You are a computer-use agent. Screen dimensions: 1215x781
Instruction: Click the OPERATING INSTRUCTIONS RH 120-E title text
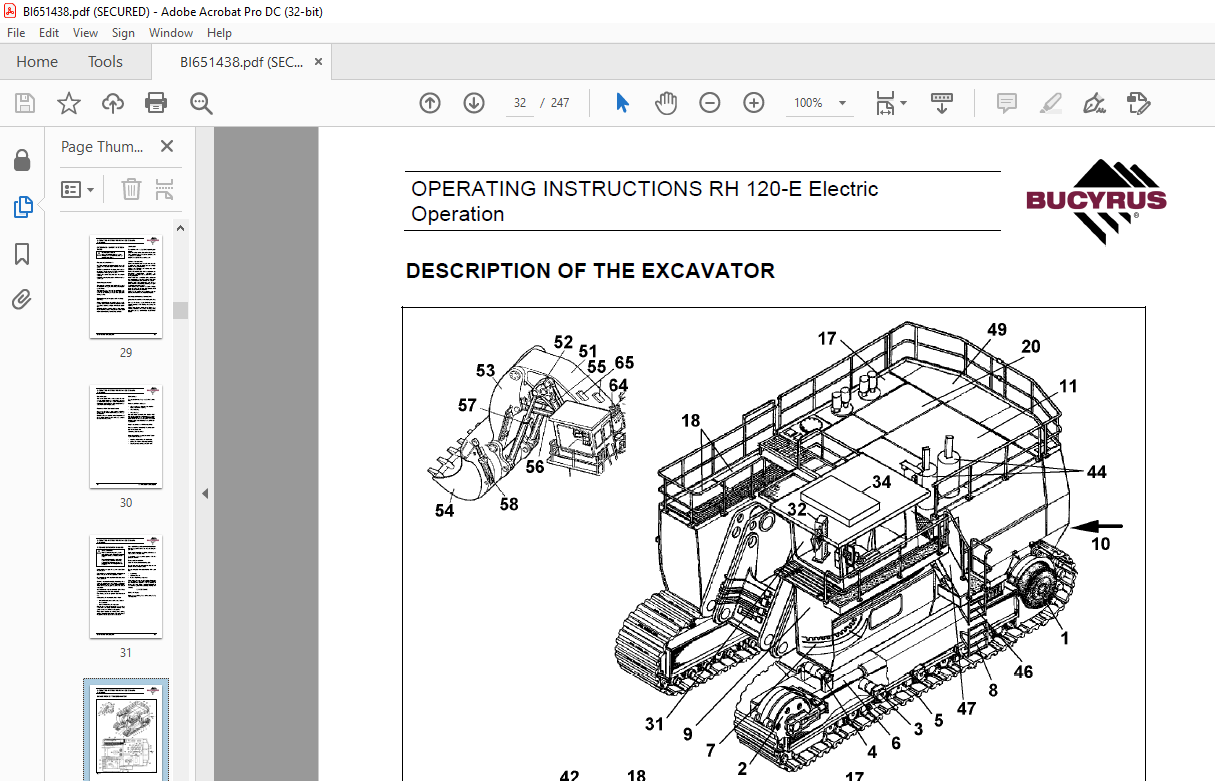pos(644,201)
